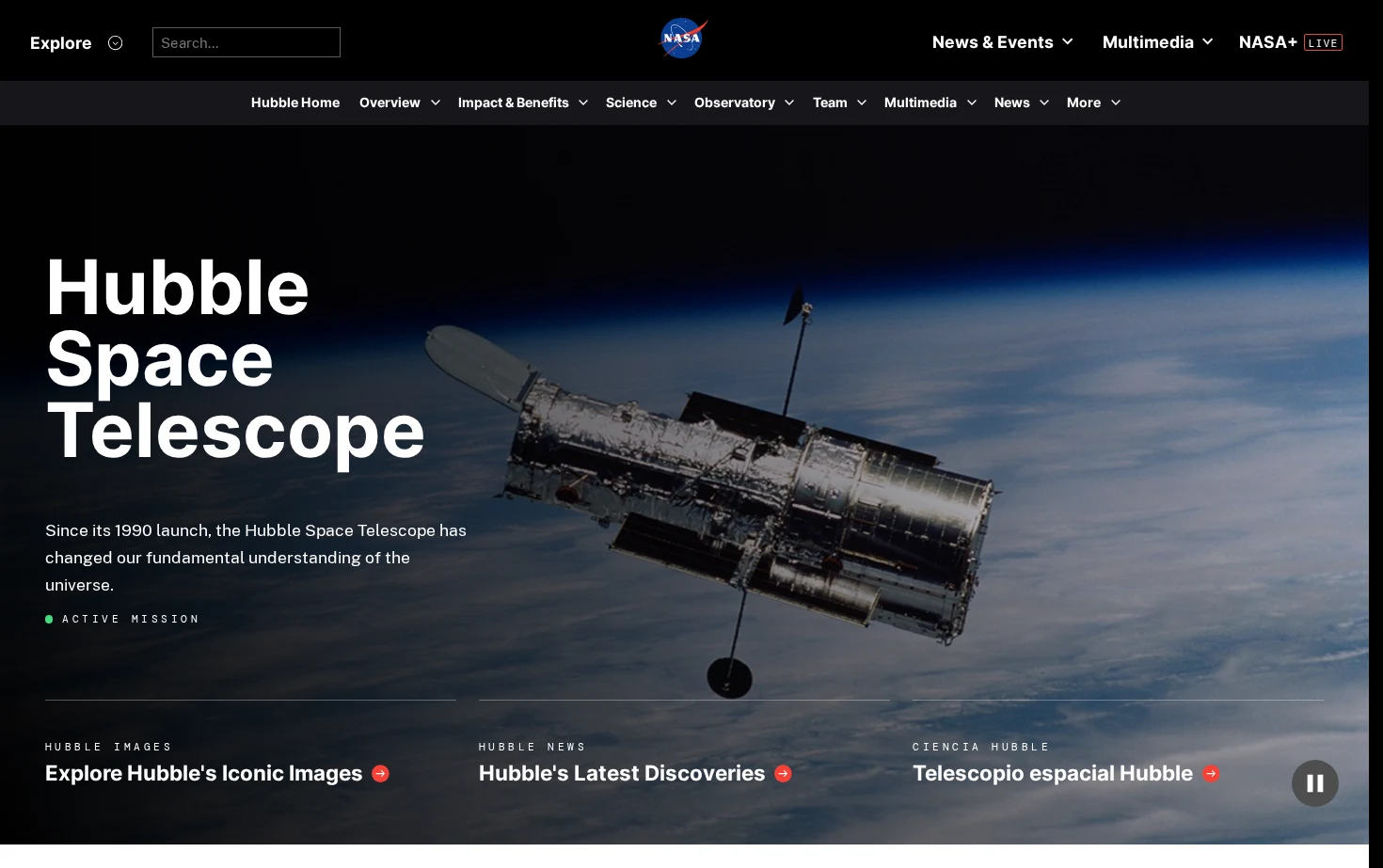Click the HUBBLE IMAGES label
This screenshot has height=868, width=1383.
[x=108, y=747]
